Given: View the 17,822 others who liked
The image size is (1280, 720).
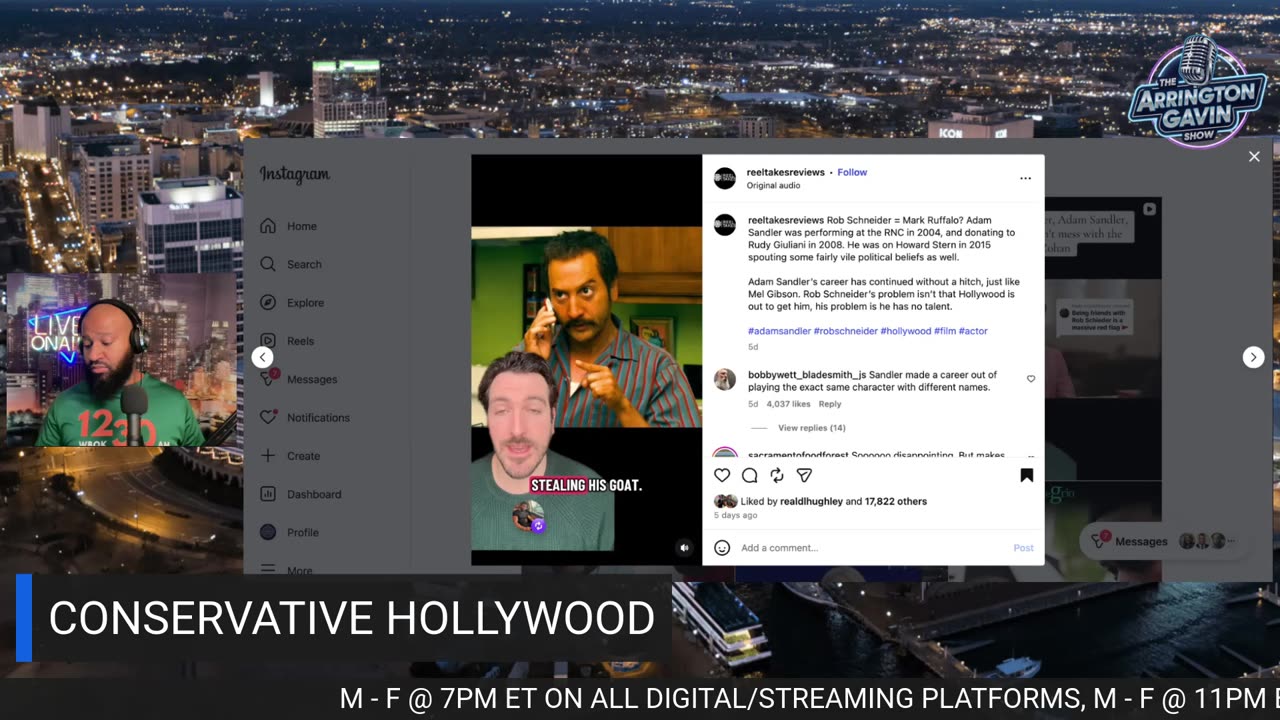Looking at the screenshot, I should coord(896,501).
